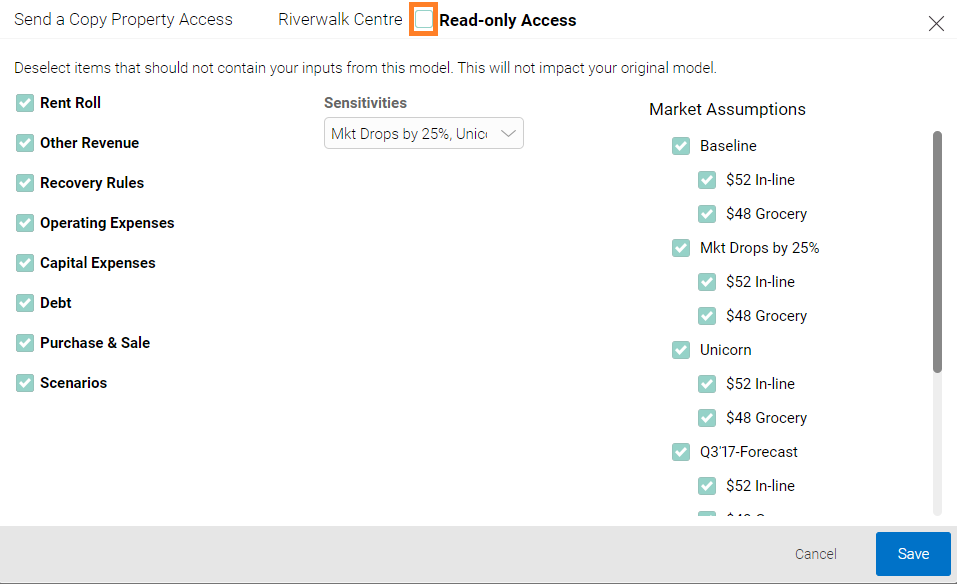Toggle the Operating Expenses checkbox
The image size is (957, 584).
(x=25, y=223)
